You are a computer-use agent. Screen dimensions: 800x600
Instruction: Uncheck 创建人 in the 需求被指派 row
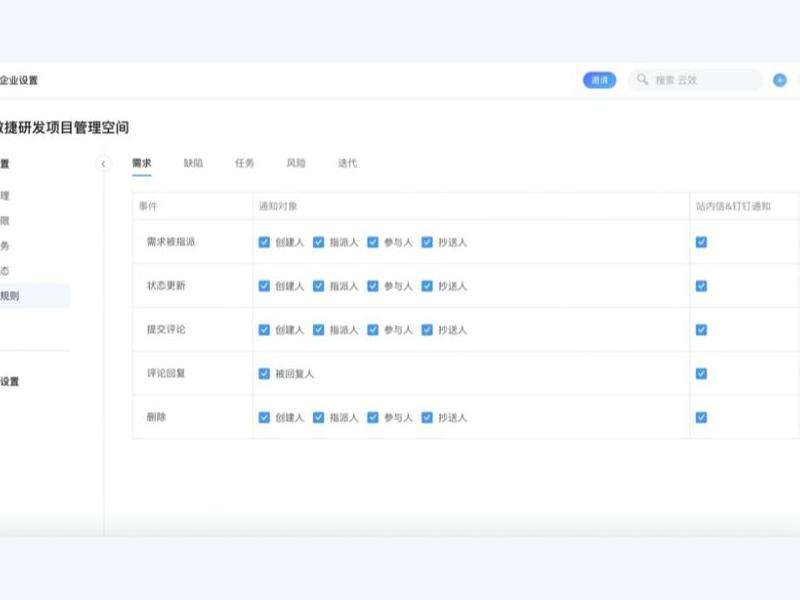click(262, 240)
